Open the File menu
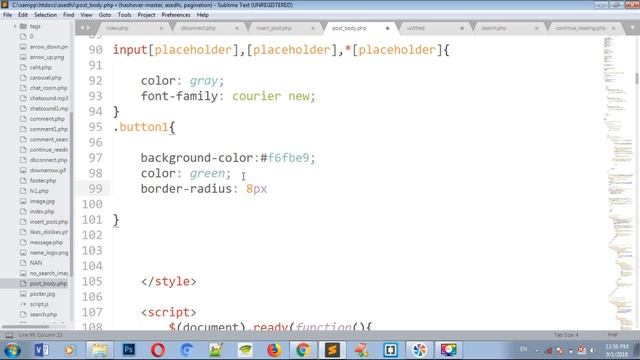Screen dimensions: 640x360 (x=7, y=15)
